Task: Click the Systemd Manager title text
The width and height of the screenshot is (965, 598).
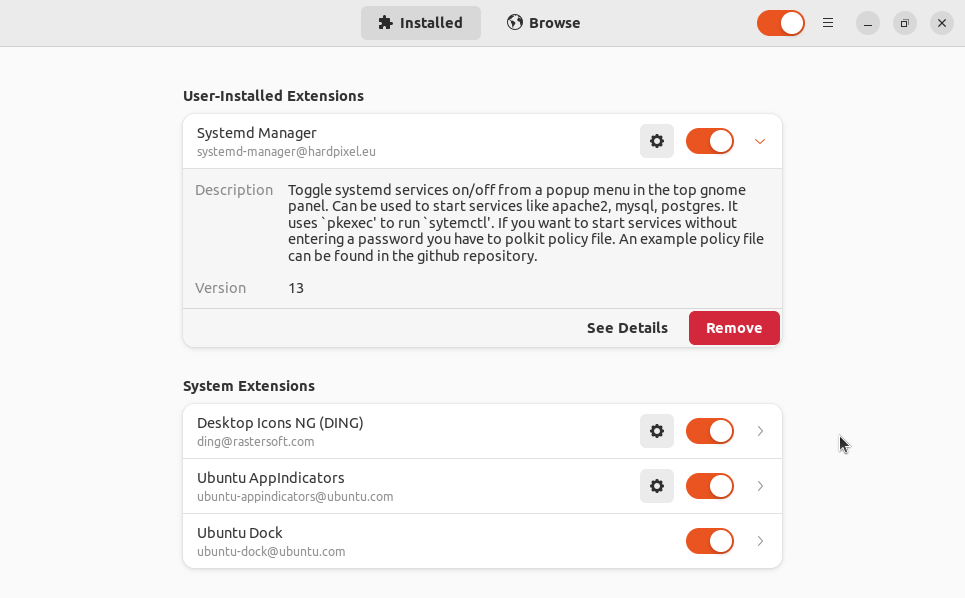Action: tap(257, 133)
